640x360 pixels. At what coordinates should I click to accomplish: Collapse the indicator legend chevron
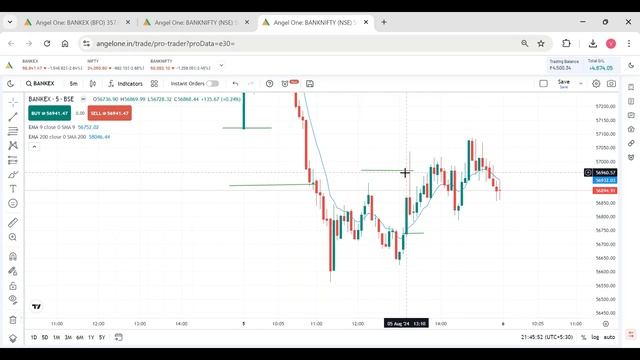(x=34, y=147)
